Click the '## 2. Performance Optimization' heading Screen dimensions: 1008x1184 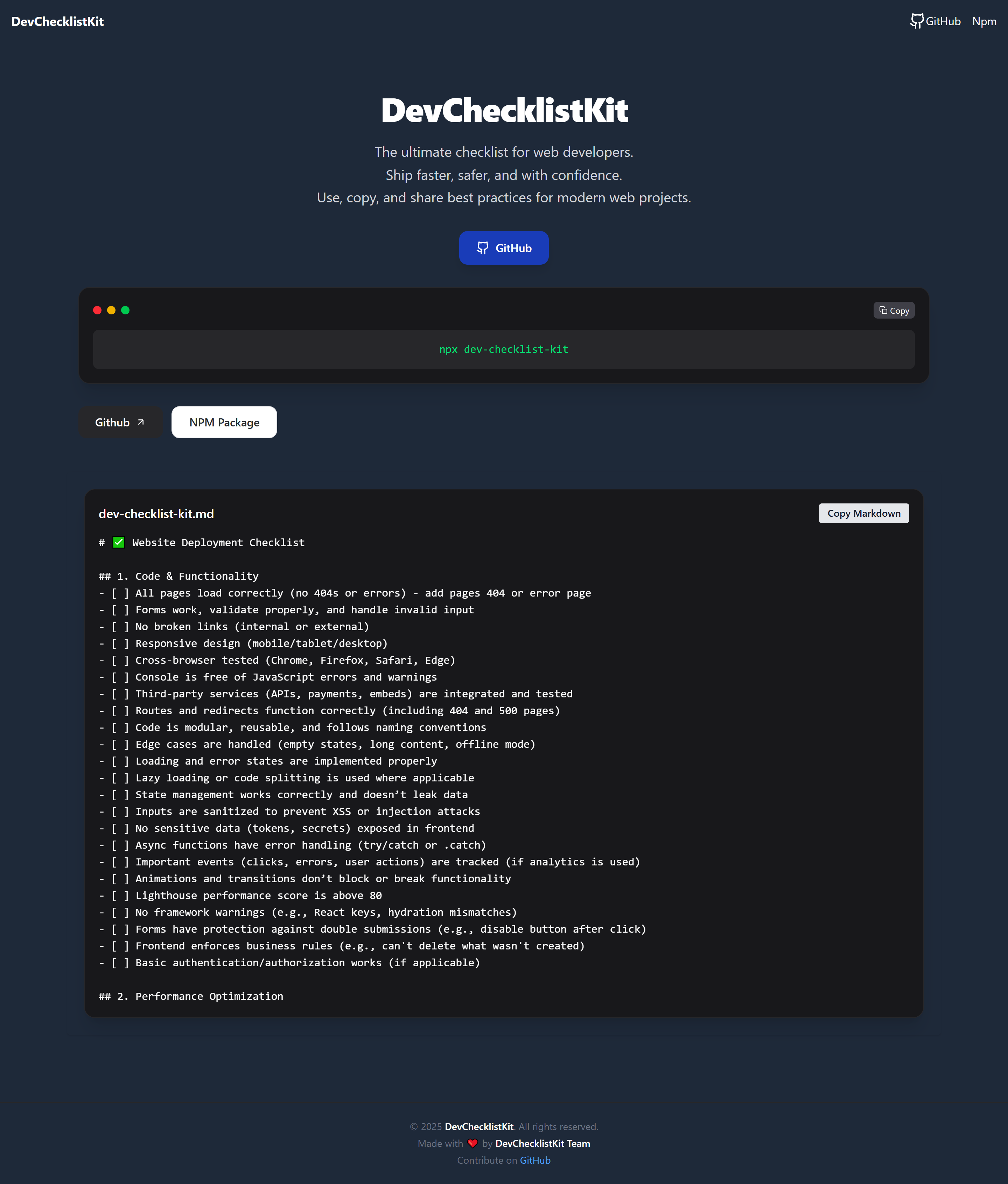tap(191, 996)
